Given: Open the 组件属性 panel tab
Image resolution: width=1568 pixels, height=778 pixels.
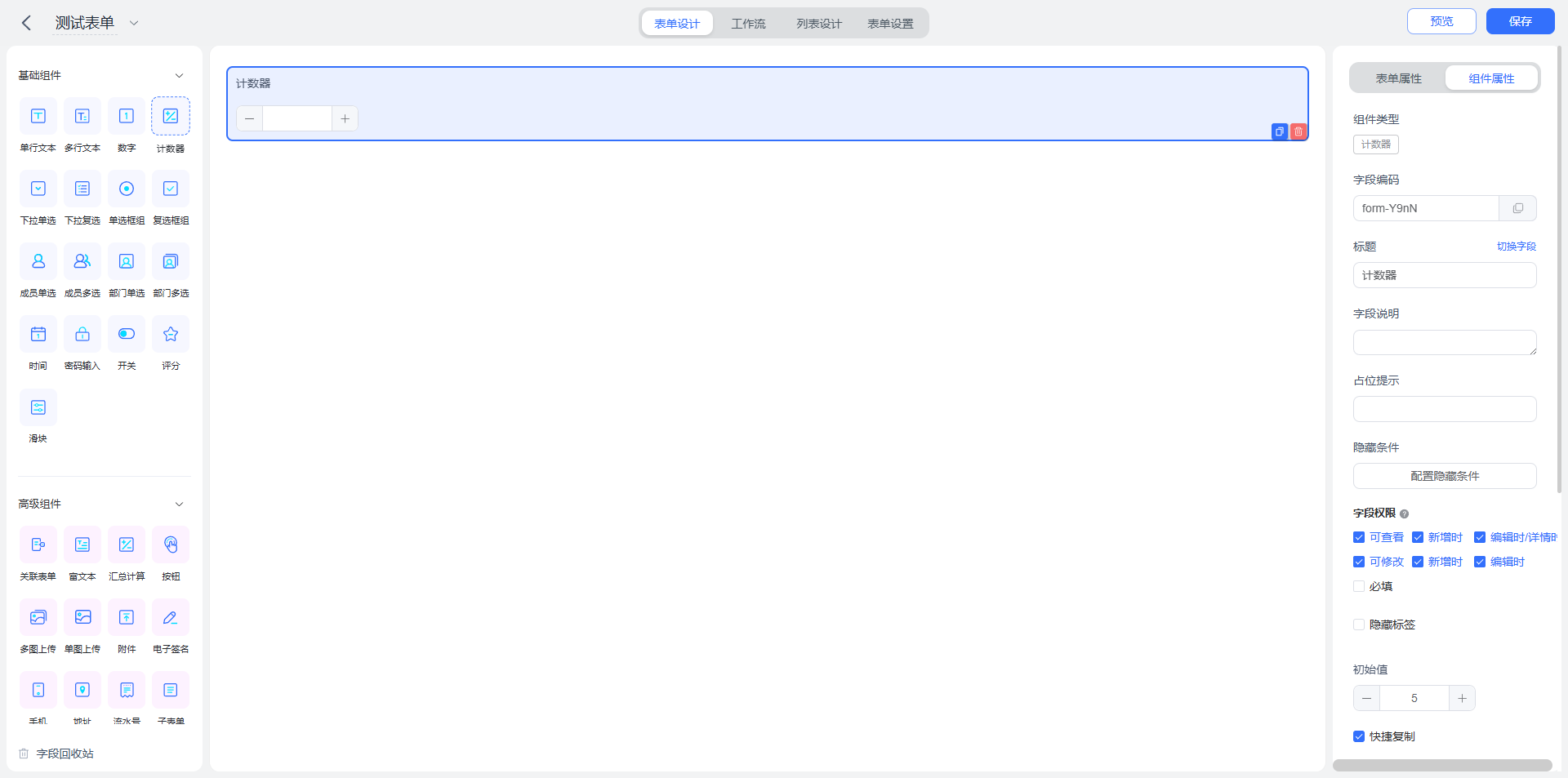Looking at the screenshot, I should coord(1491,78).
